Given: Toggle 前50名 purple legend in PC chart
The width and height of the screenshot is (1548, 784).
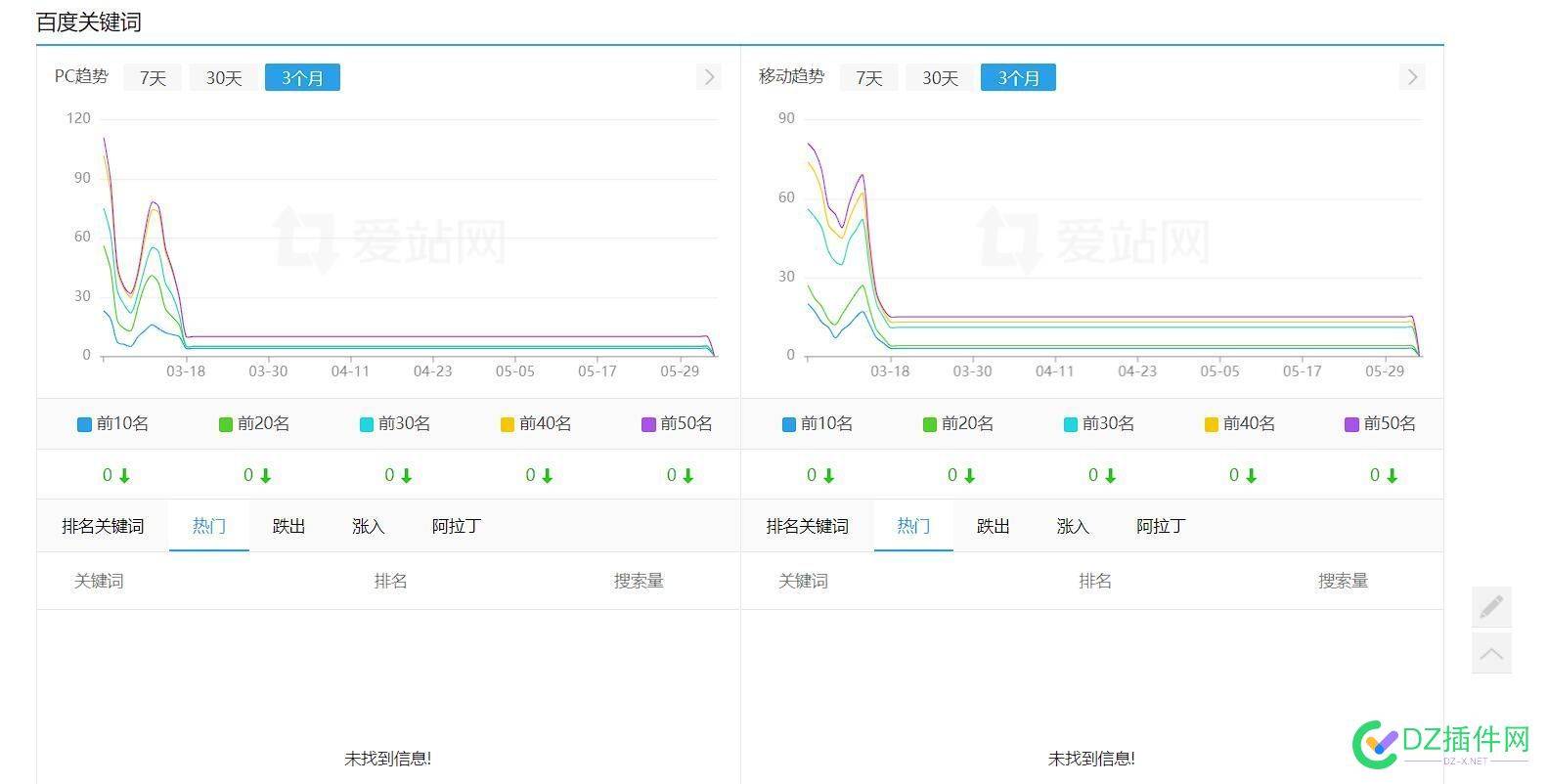Looking at the screenshot, I should tap(677, 423).
